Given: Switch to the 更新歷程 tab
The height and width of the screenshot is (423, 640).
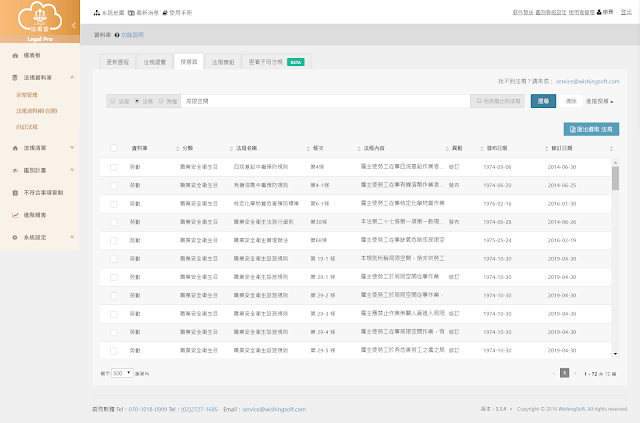Looking at the screenshot, I should 118,62.
